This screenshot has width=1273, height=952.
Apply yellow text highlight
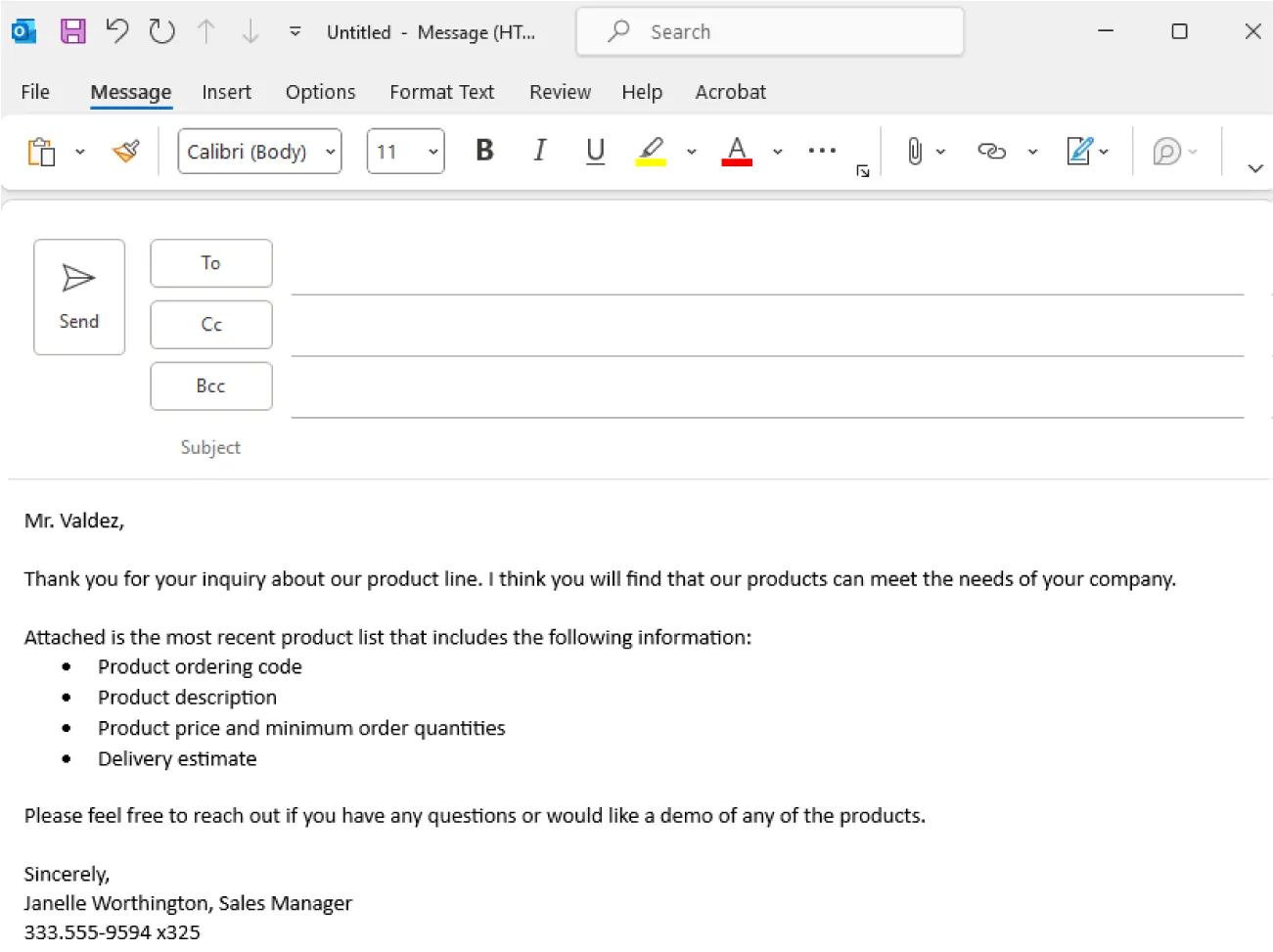(651, 151)
